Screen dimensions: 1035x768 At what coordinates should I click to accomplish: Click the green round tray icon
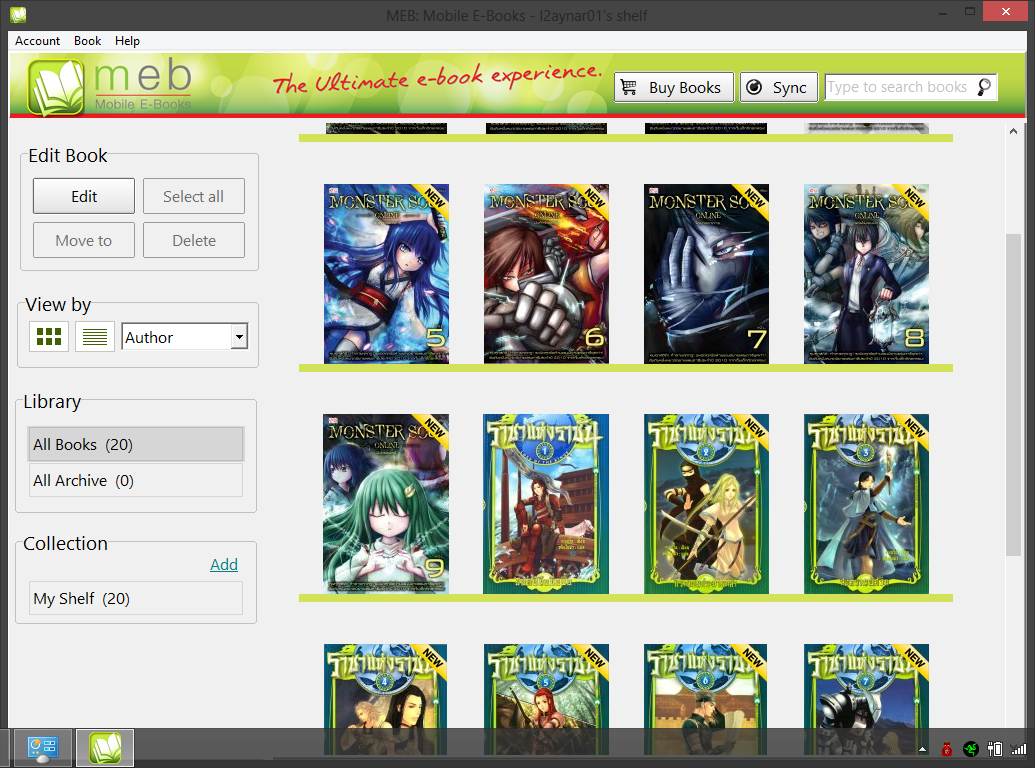pyautogui.click(x=970, y=749)
